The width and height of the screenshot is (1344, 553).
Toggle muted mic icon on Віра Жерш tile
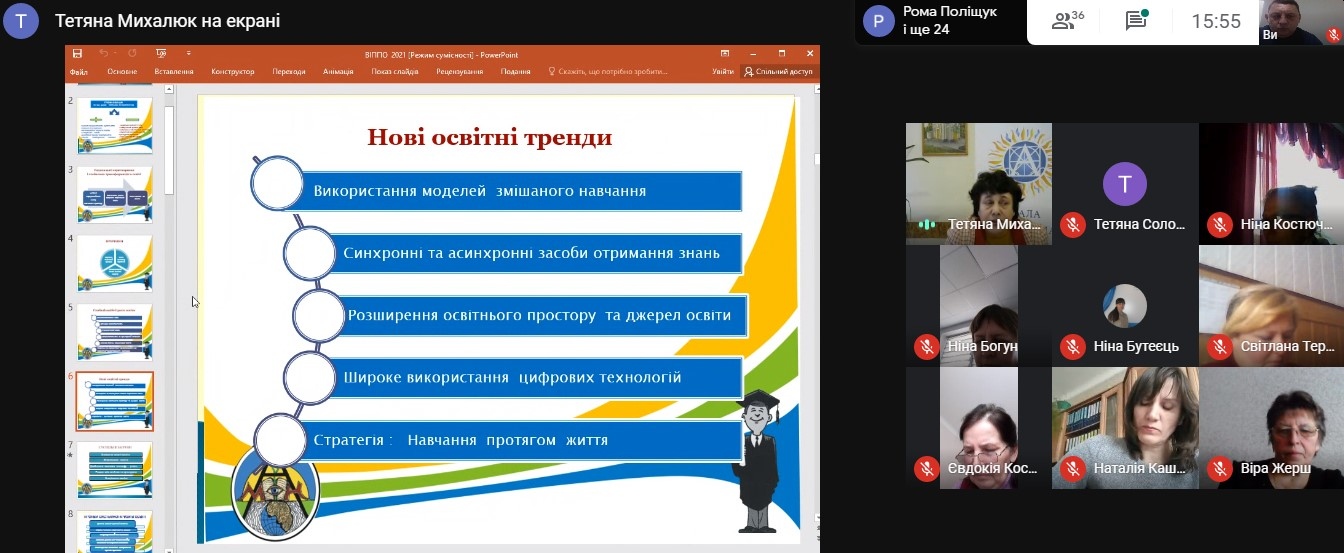pyautogui.click(x=1219, y=468)
